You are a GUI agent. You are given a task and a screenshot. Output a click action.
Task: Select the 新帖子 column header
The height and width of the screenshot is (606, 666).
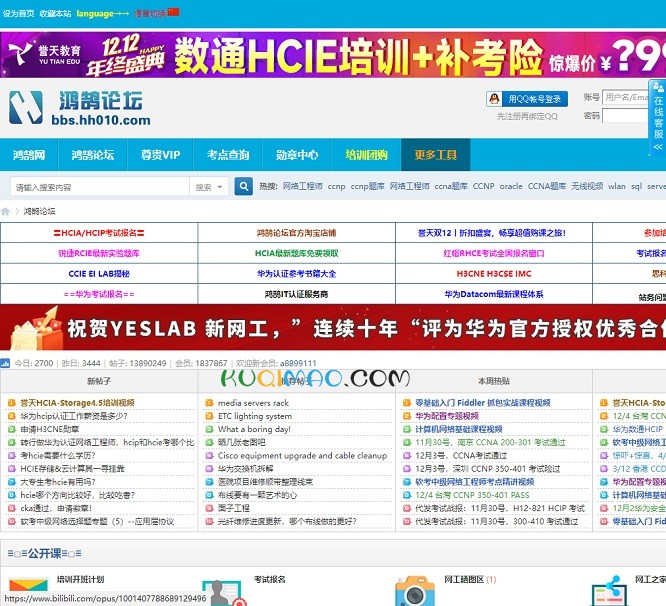pyautogui.click(x=99, y=381)
